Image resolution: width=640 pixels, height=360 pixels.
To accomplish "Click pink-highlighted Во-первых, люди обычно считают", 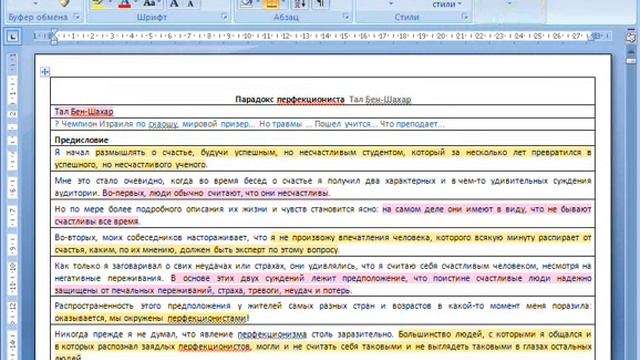I will point(172,193).
